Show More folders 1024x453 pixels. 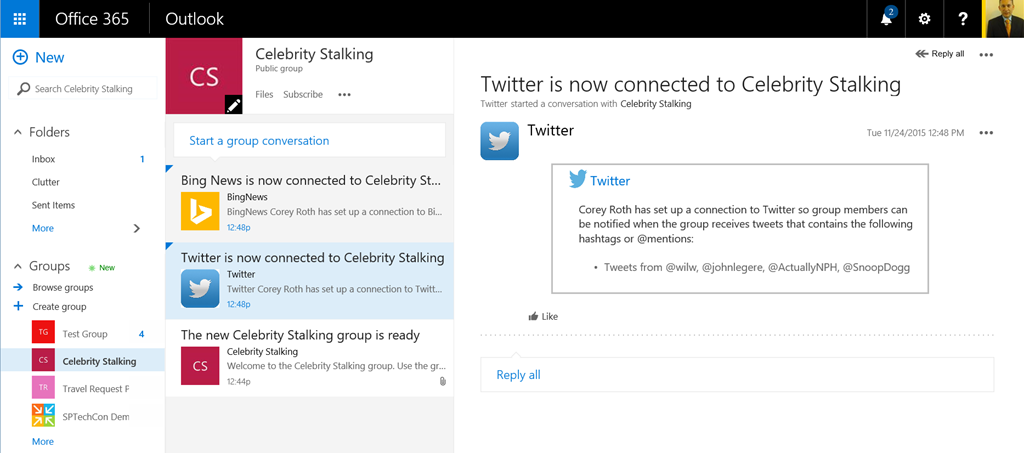point(43,228)
